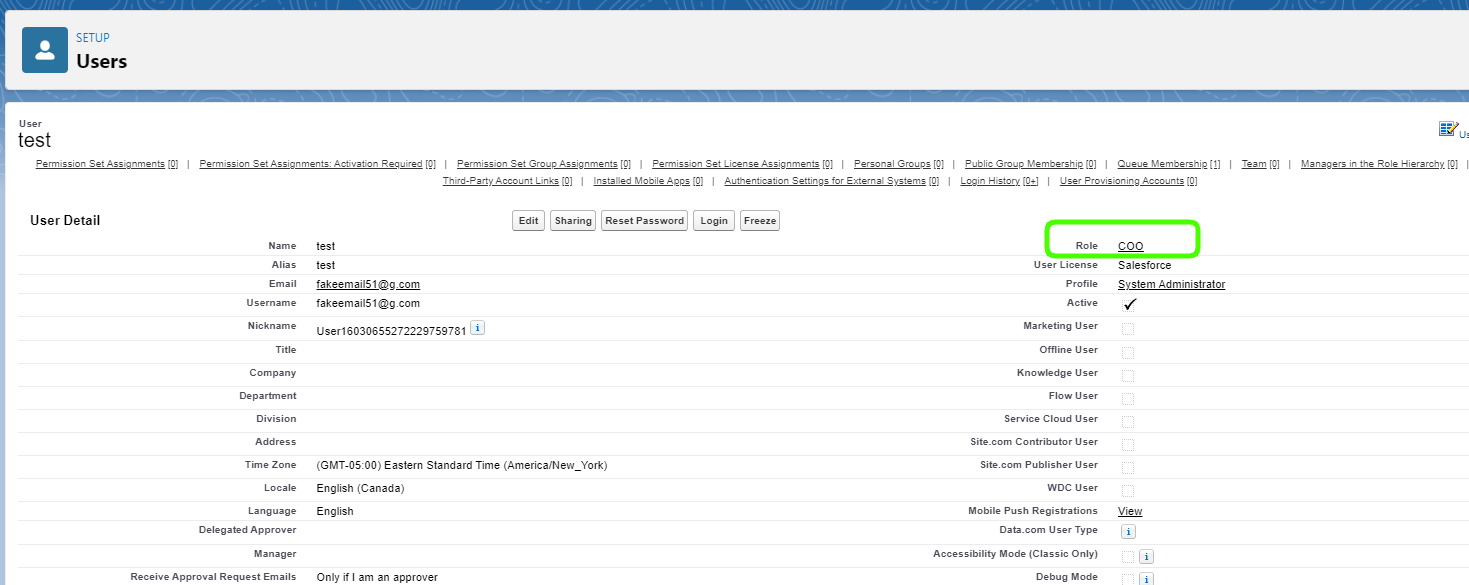Select the Alias value test
Screen dimensions: 1469x585
326,266
